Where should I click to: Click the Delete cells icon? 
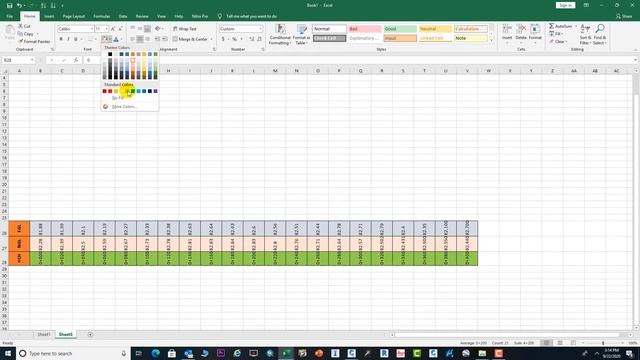[521, 29]
